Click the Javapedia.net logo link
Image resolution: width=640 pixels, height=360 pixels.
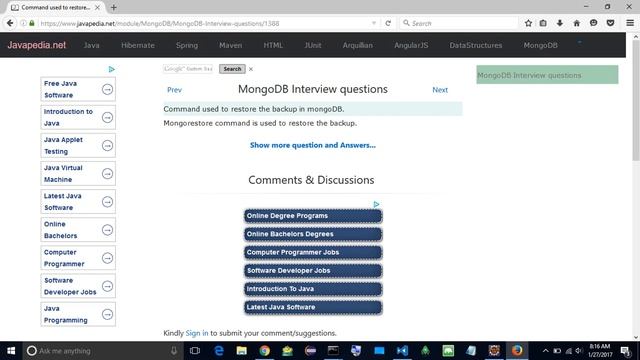coord(36,45)
